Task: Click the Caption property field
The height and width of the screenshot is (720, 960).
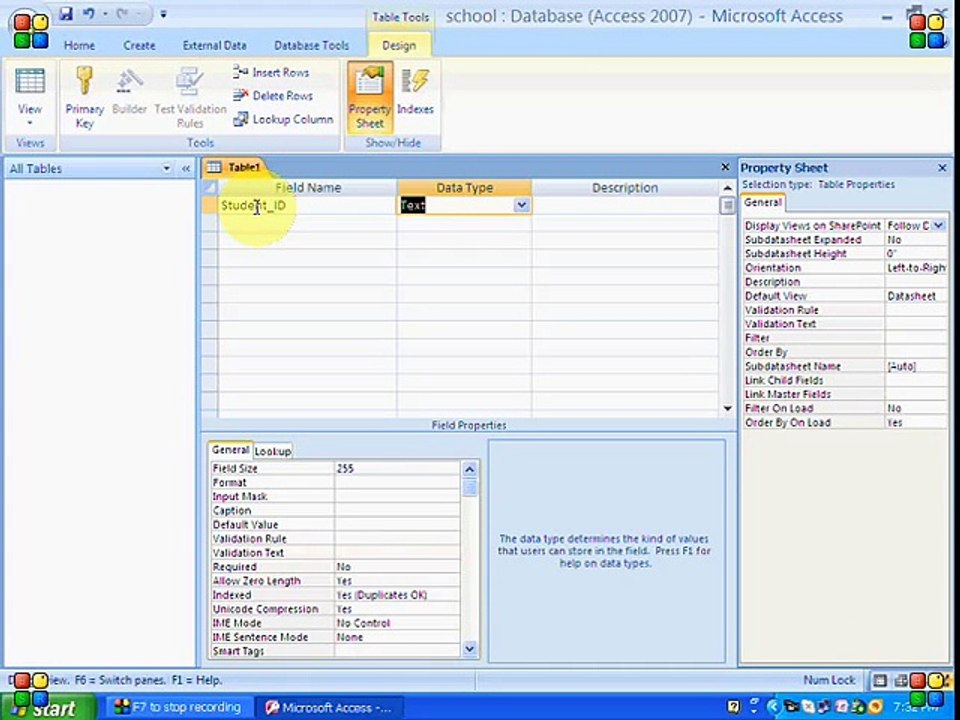Action: [397, 511]
